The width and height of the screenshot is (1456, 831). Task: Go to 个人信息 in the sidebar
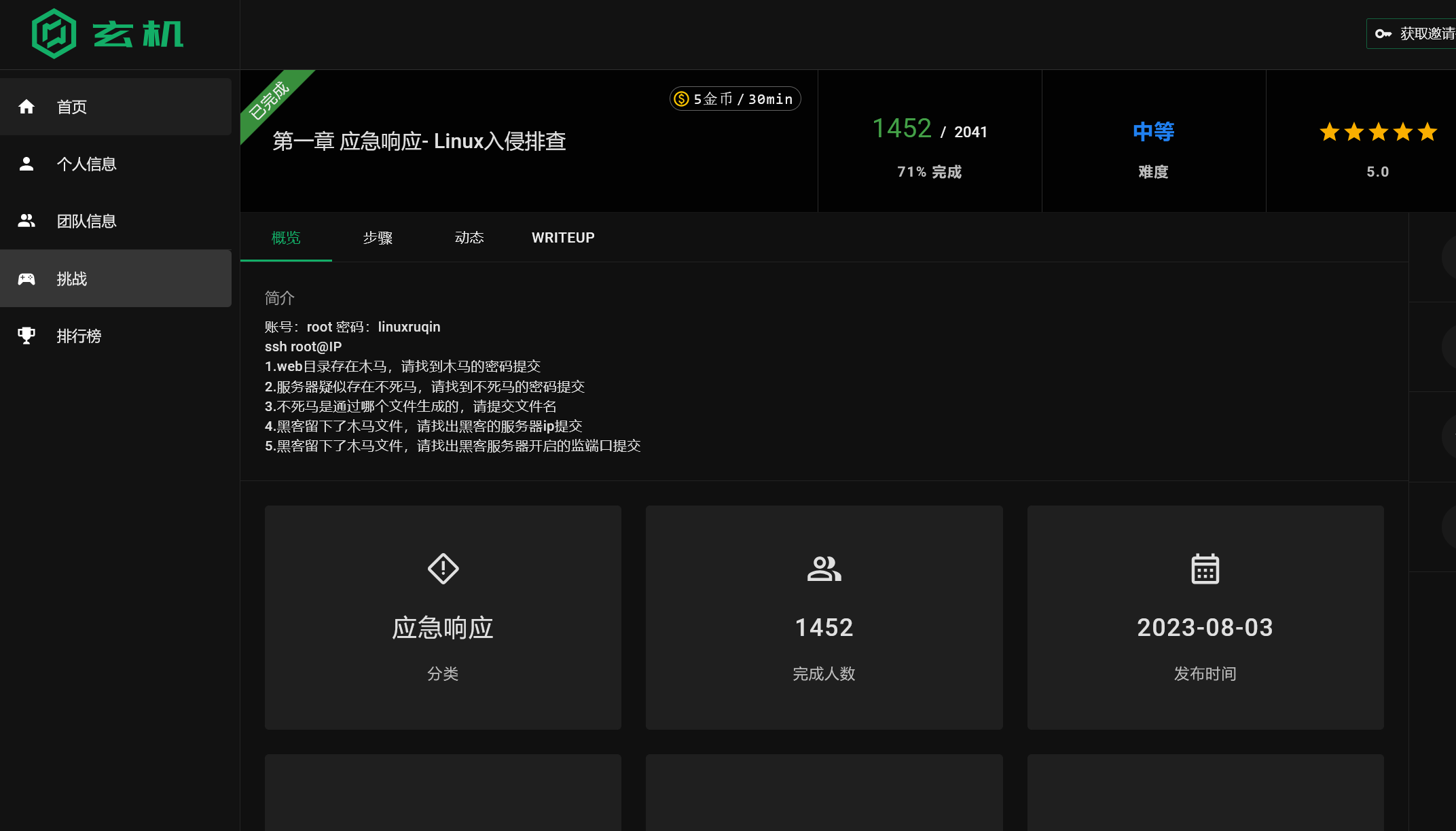point(87,164)
